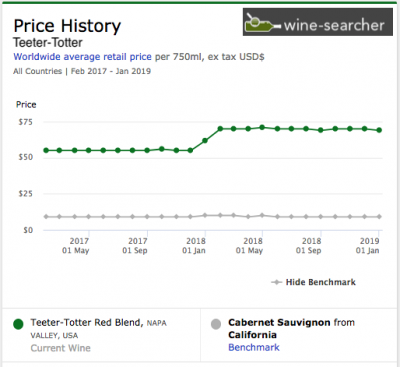Image resolution: width=400 pixels, height=367 pixels.
Task: Click gray Cabernet Sauvignon legend dot
Action: pyautogui.click(x=216, y=324)
